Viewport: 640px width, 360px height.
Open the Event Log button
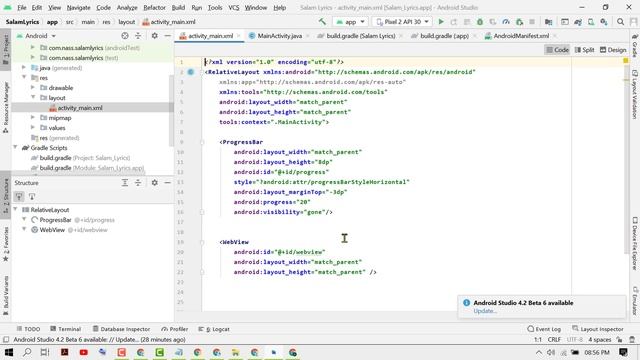click(544, 329)
